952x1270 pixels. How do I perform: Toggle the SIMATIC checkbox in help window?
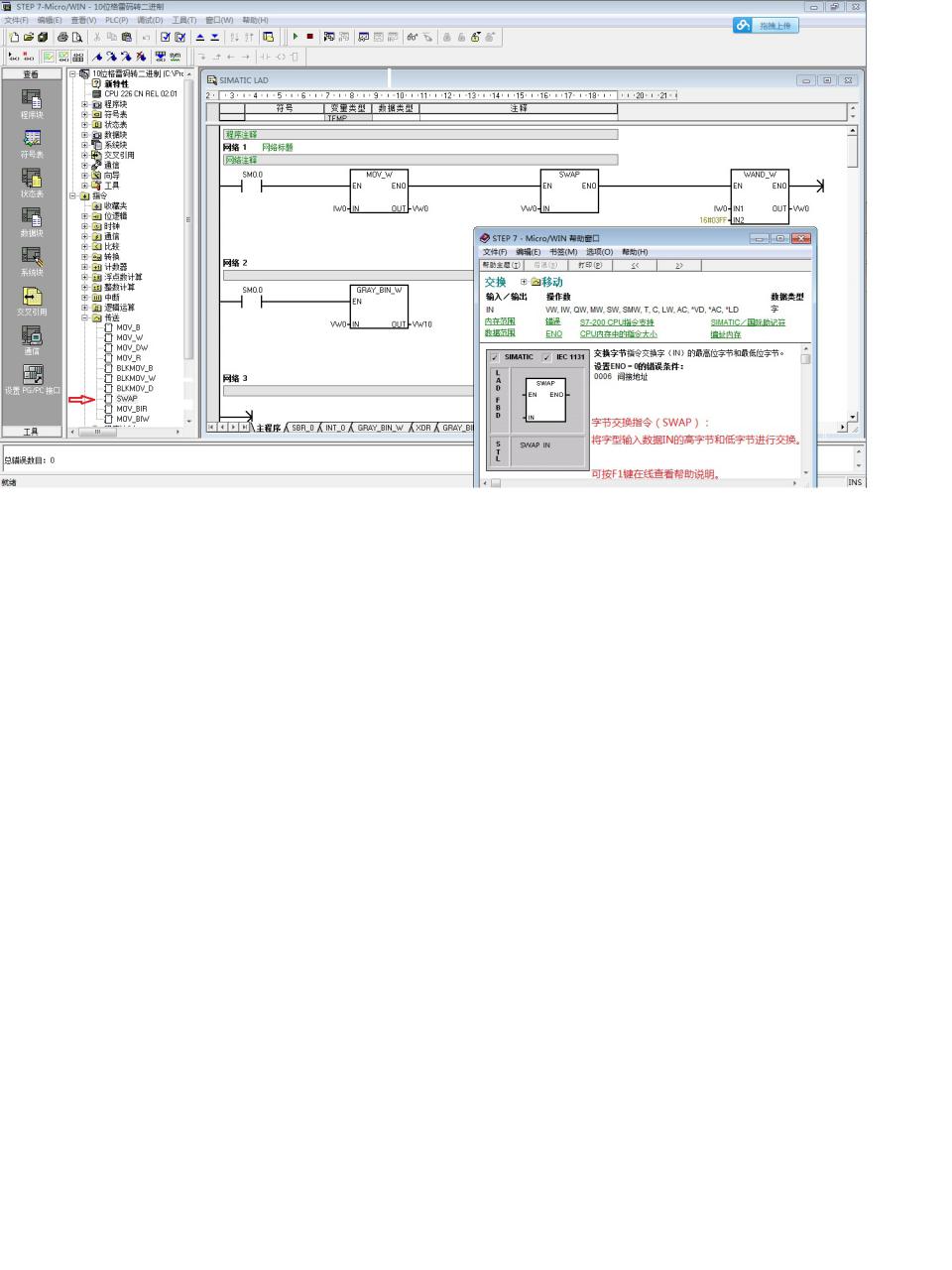[495, 357]
